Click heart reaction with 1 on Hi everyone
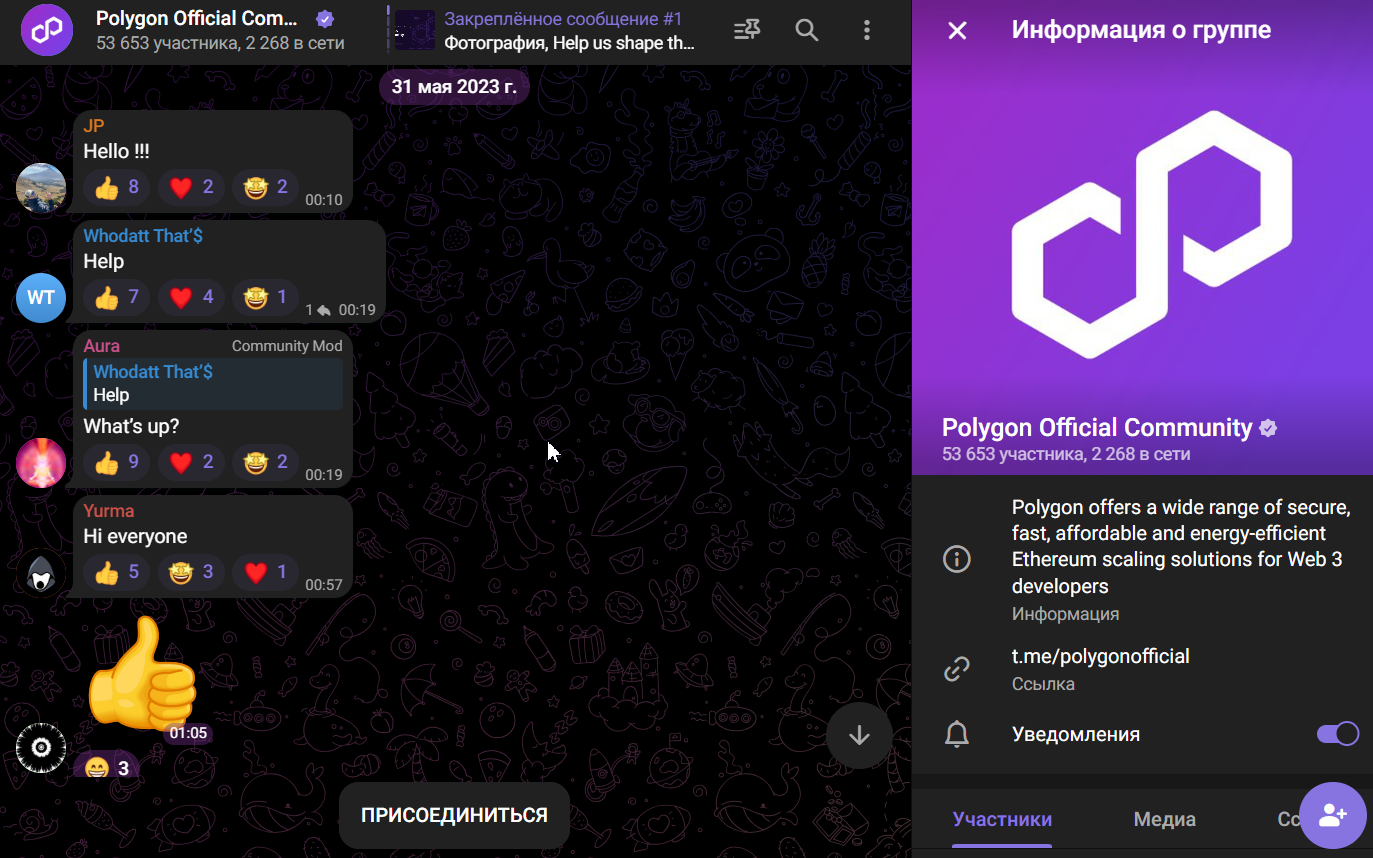Image resolution: width=1373 pixels, height=858 pixels. pos(265,572)
